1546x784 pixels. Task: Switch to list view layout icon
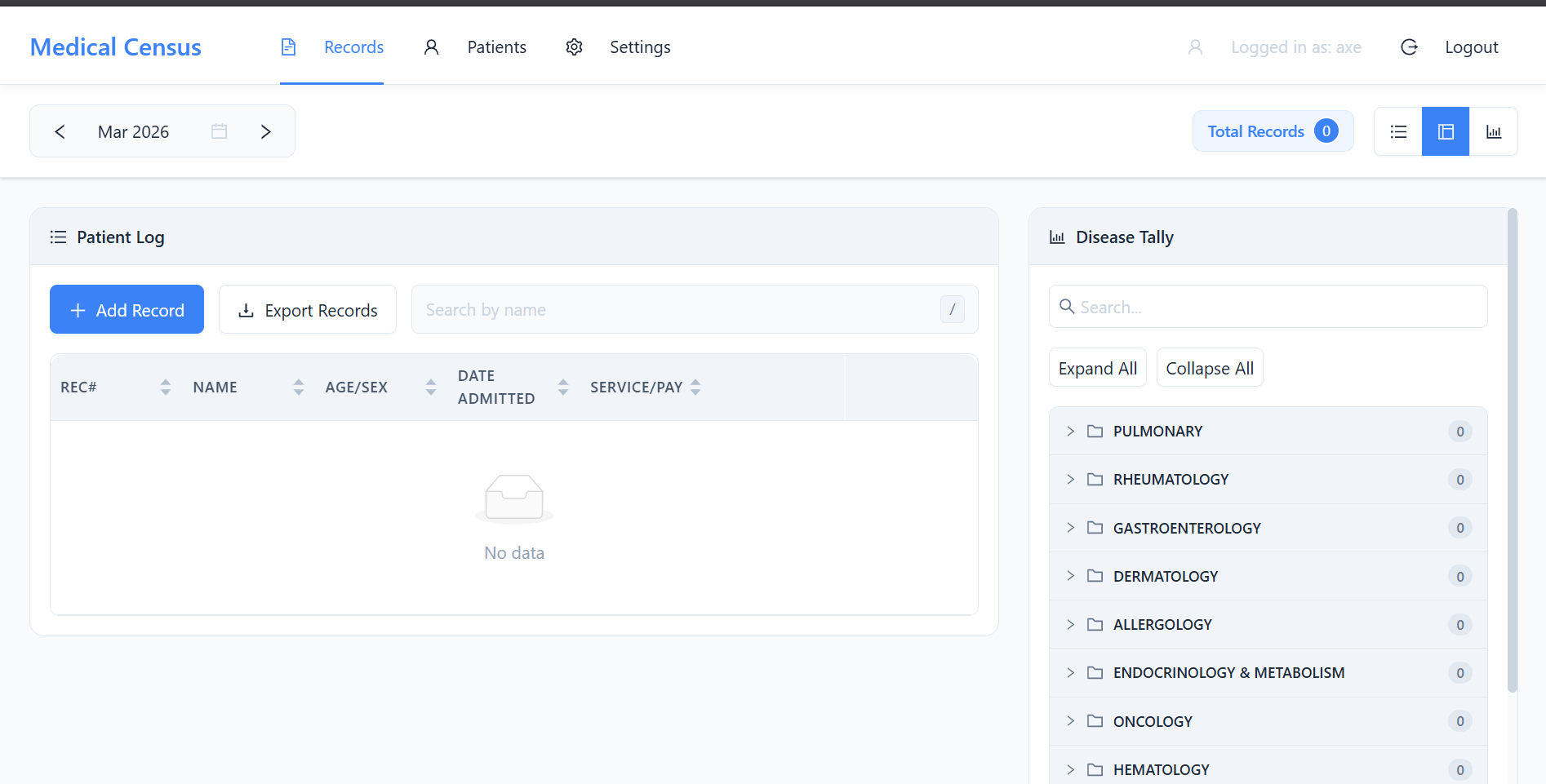pyautogui.click(x=1398, y=131)
